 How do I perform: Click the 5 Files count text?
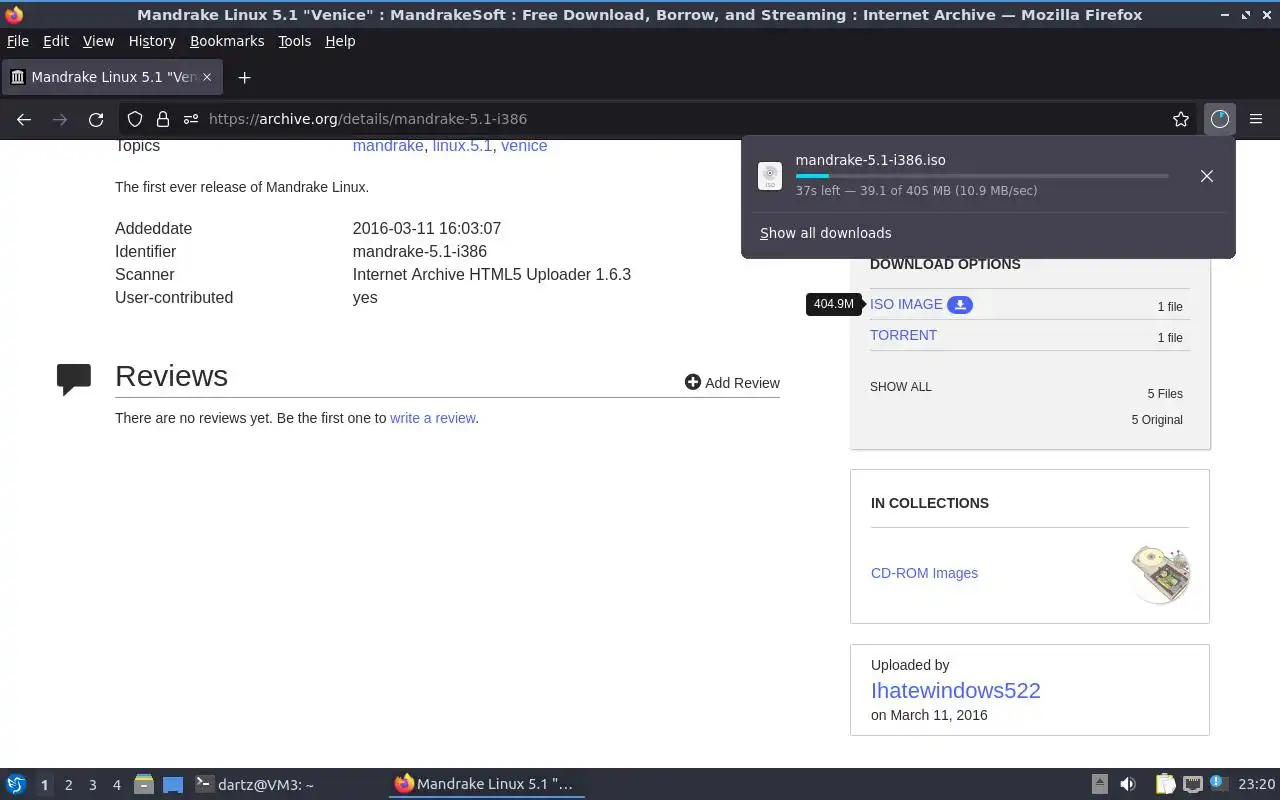1165,394
